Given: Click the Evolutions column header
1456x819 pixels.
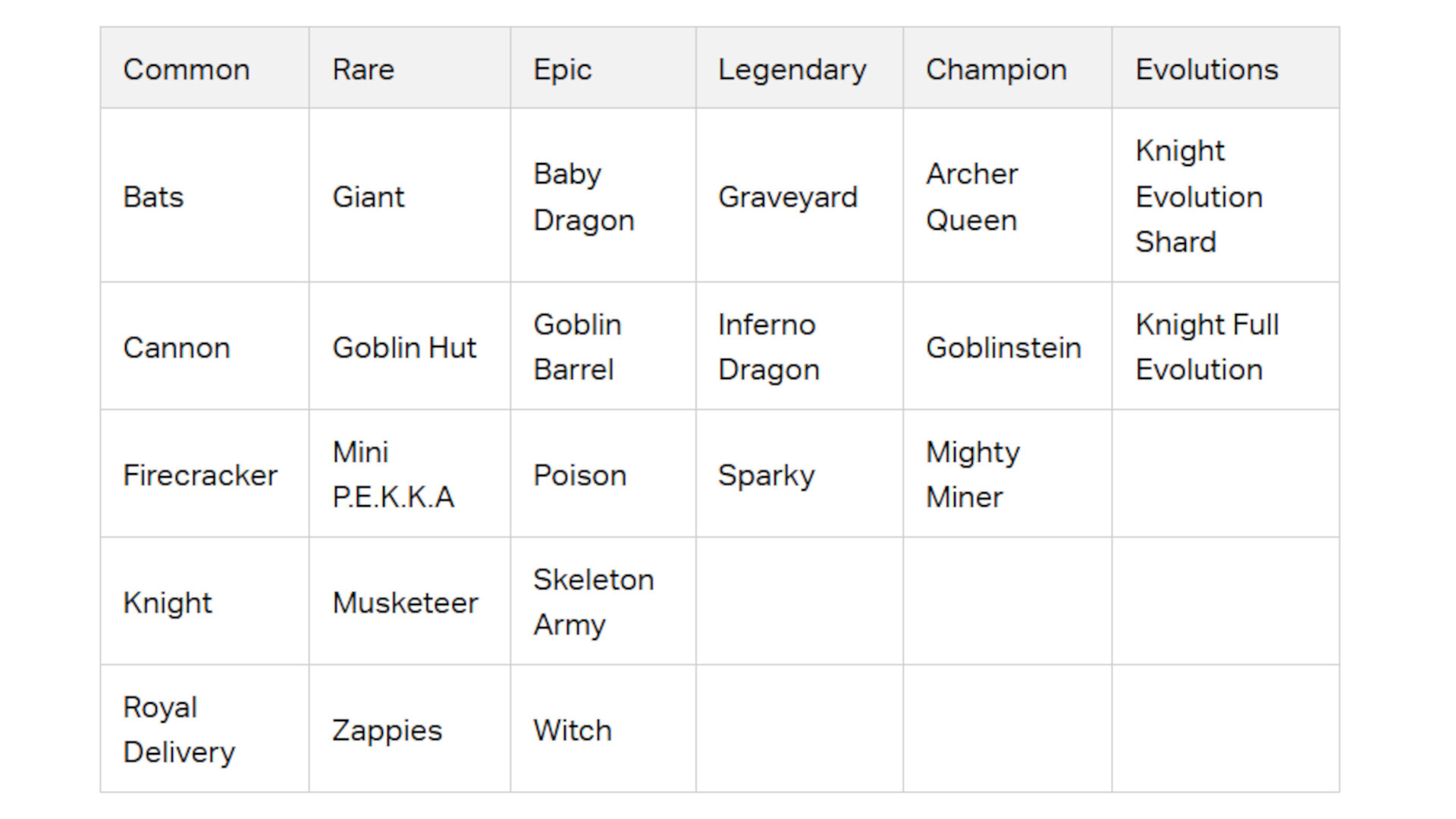Looking at the screenshot, I should (1207, 70).
